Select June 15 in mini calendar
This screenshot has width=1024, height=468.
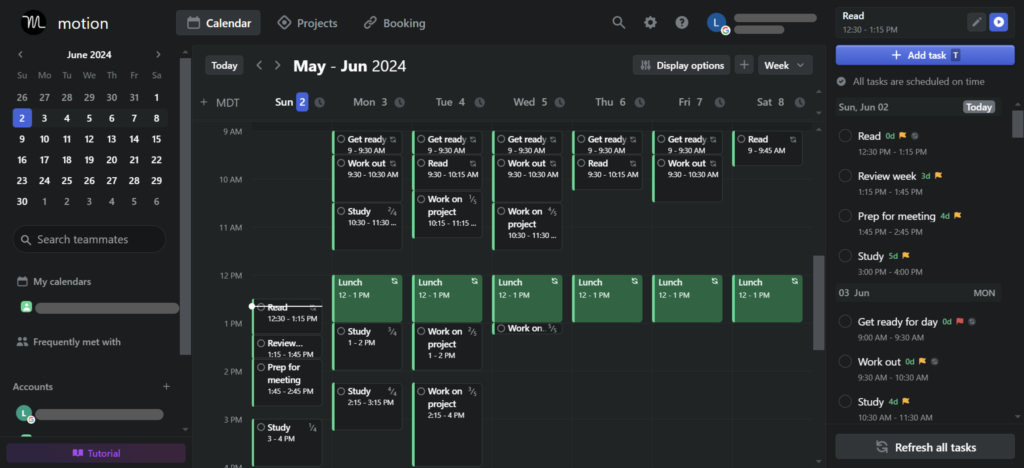pyautogui.click(x=156, y=139)
